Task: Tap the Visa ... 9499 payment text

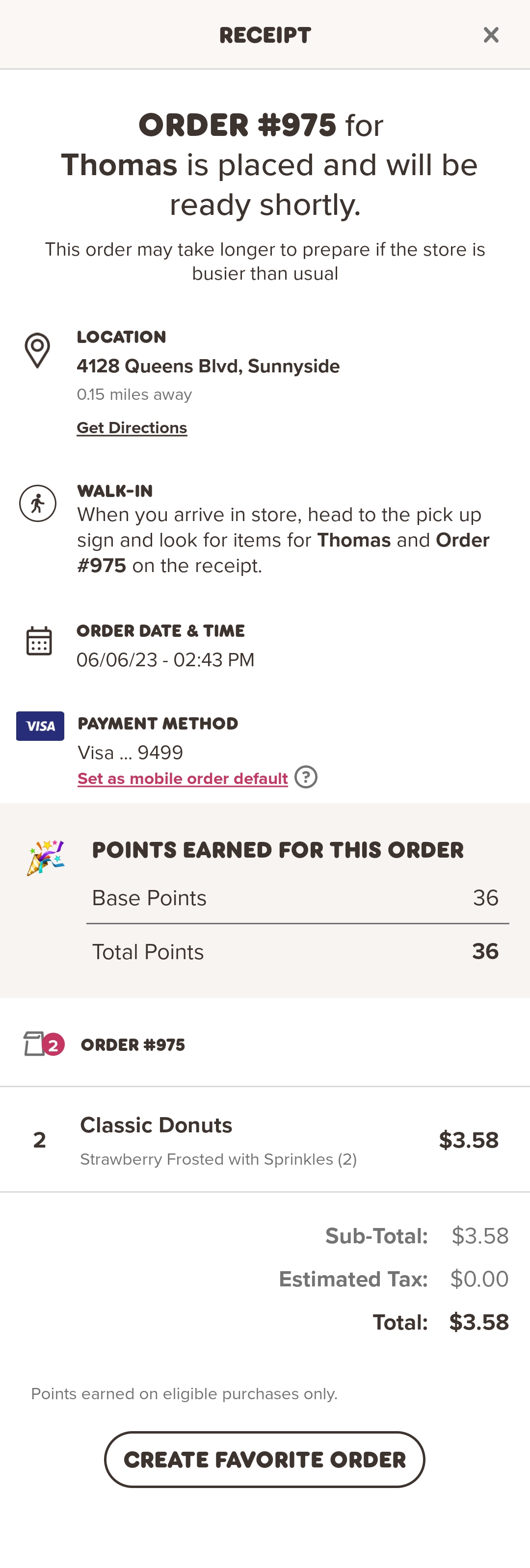Action: click(131, 753)
